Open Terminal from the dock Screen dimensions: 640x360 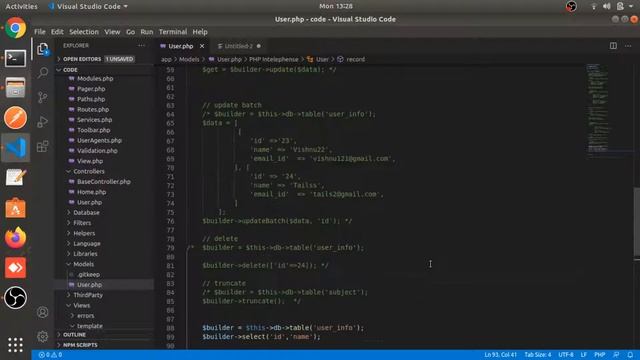tap(16, 58)
